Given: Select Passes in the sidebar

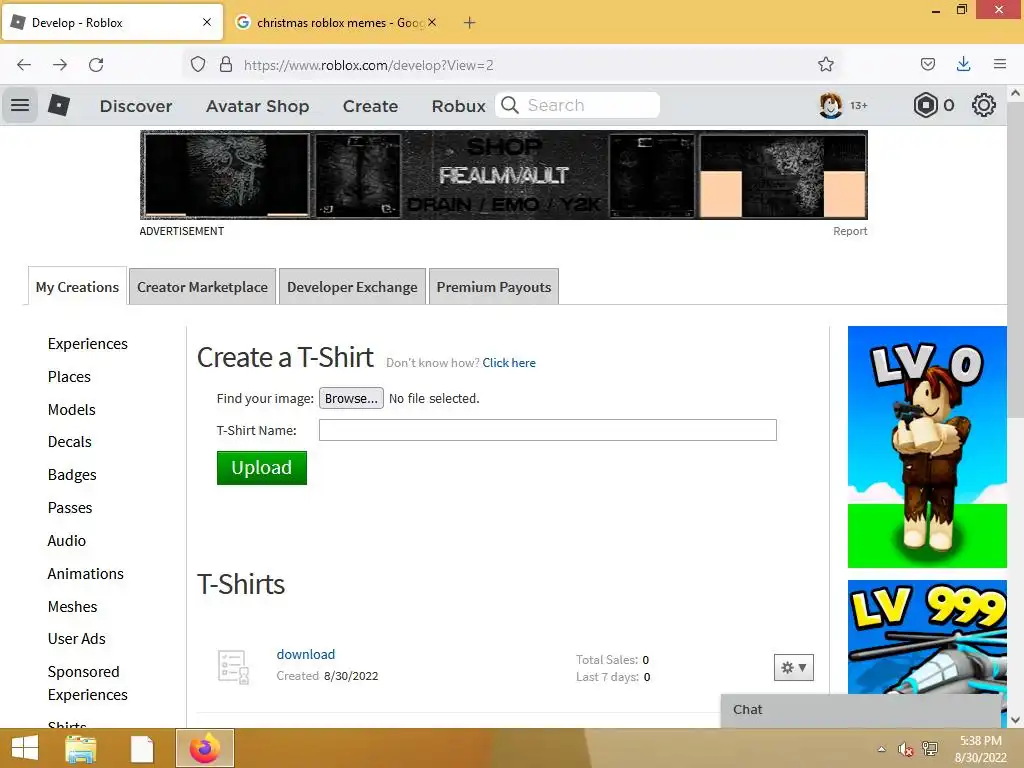Looking at the screenshot, I should pos(70,507).
